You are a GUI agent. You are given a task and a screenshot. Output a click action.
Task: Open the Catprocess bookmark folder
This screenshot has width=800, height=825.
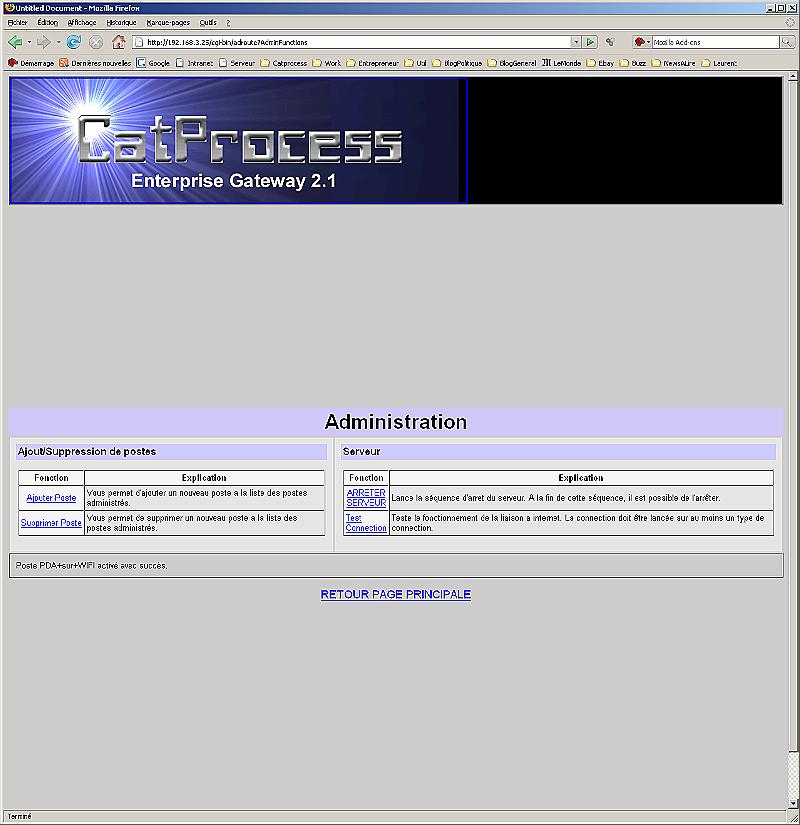[284, 63]
